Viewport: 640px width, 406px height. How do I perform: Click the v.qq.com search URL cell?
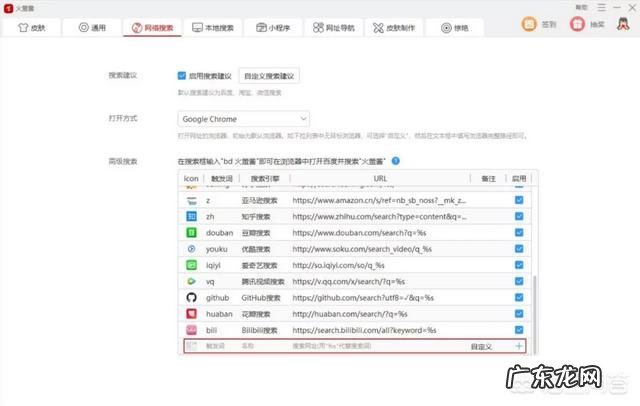click(349, 282)
